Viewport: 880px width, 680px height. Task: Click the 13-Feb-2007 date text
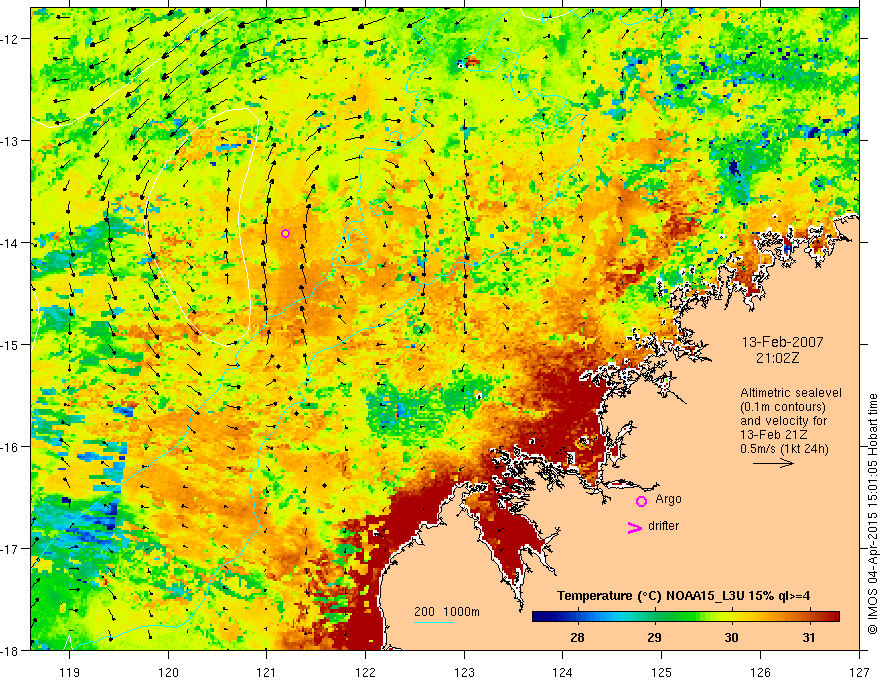click(x=783, y=342)
